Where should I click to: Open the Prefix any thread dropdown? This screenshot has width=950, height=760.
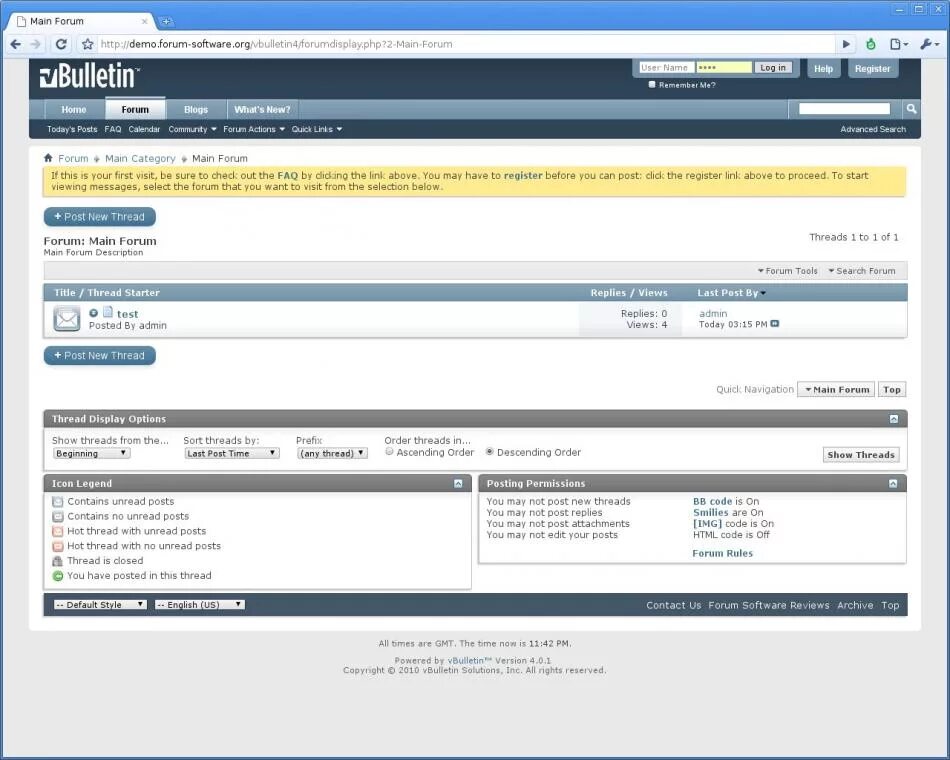click(x=332, y=453)
